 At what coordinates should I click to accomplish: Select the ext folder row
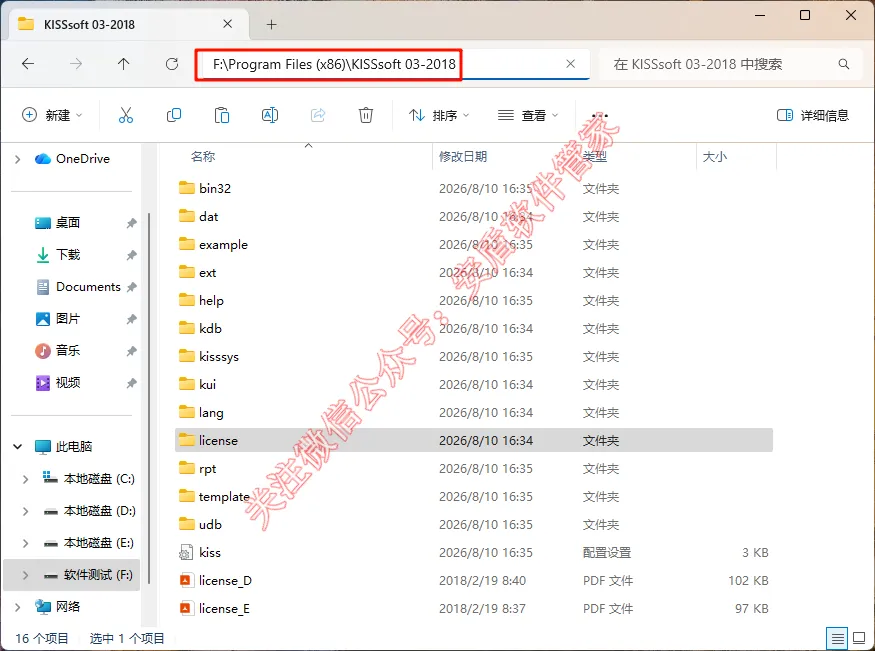pos(473,273)
